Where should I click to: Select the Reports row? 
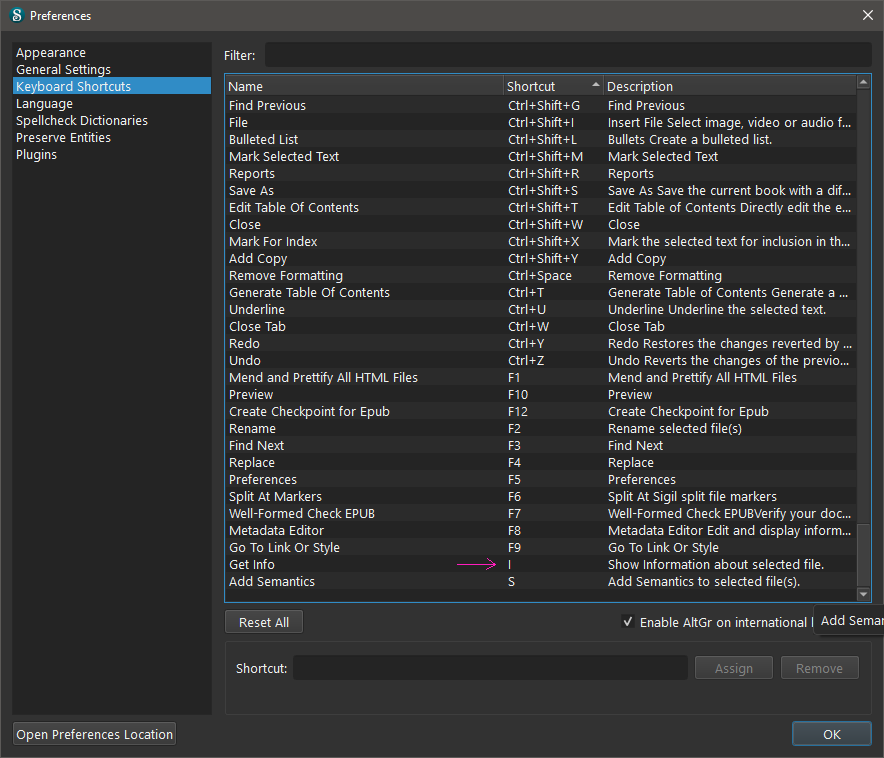click(x=541, y=174)
